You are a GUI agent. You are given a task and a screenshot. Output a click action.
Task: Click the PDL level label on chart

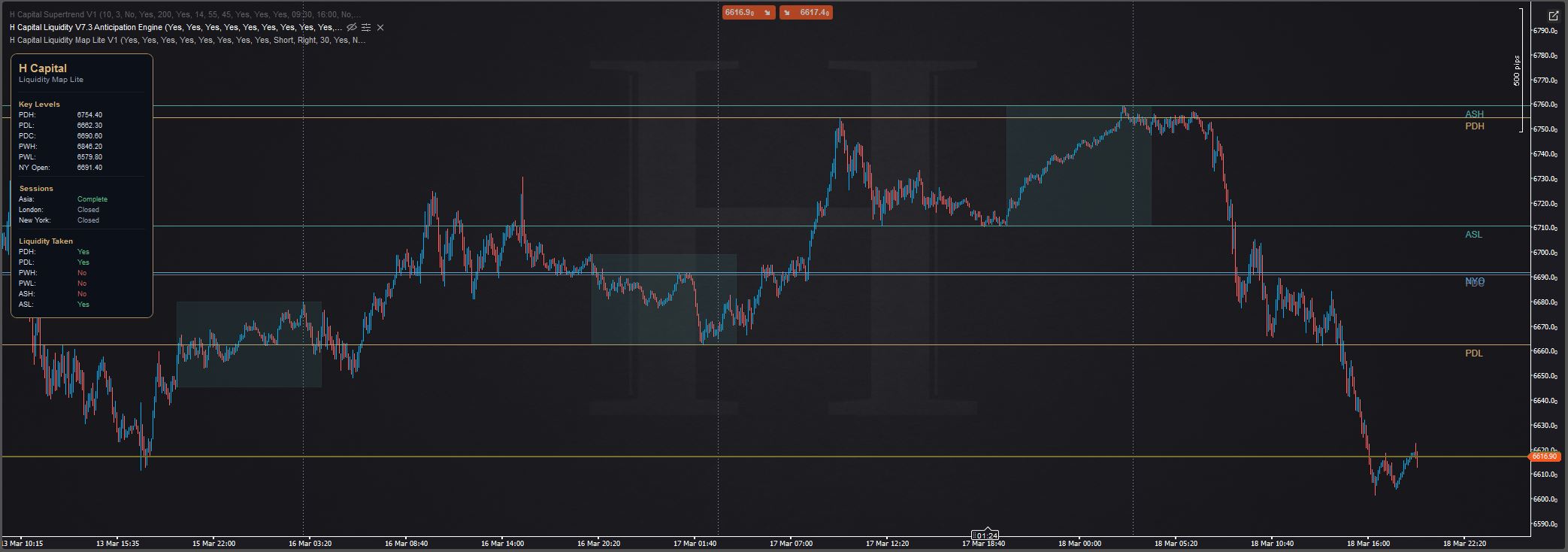[1473, 353]
